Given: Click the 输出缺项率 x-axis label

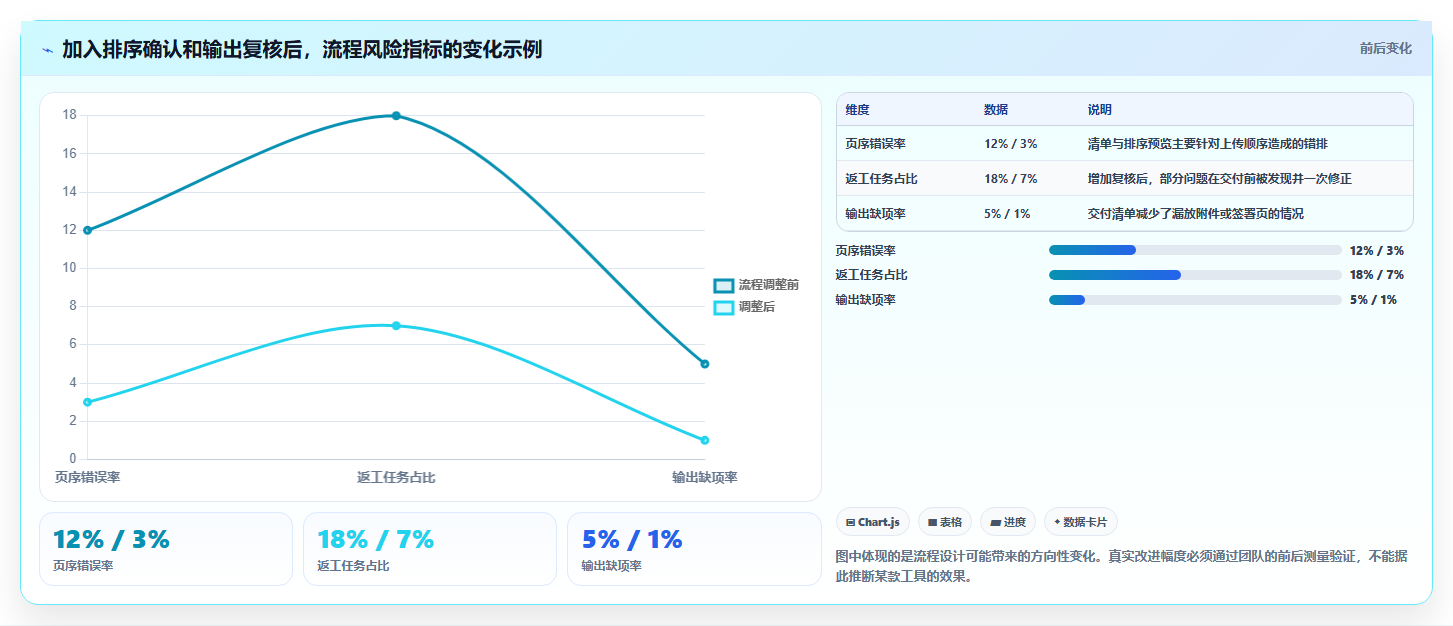Looking at the screenshot, I should click(705, 478).
